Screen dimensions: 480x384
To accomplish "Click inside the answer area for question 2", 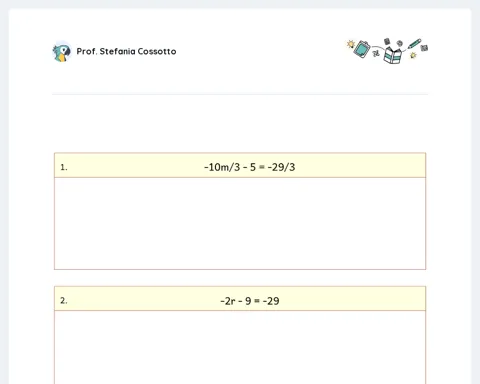I will (240, 347).
